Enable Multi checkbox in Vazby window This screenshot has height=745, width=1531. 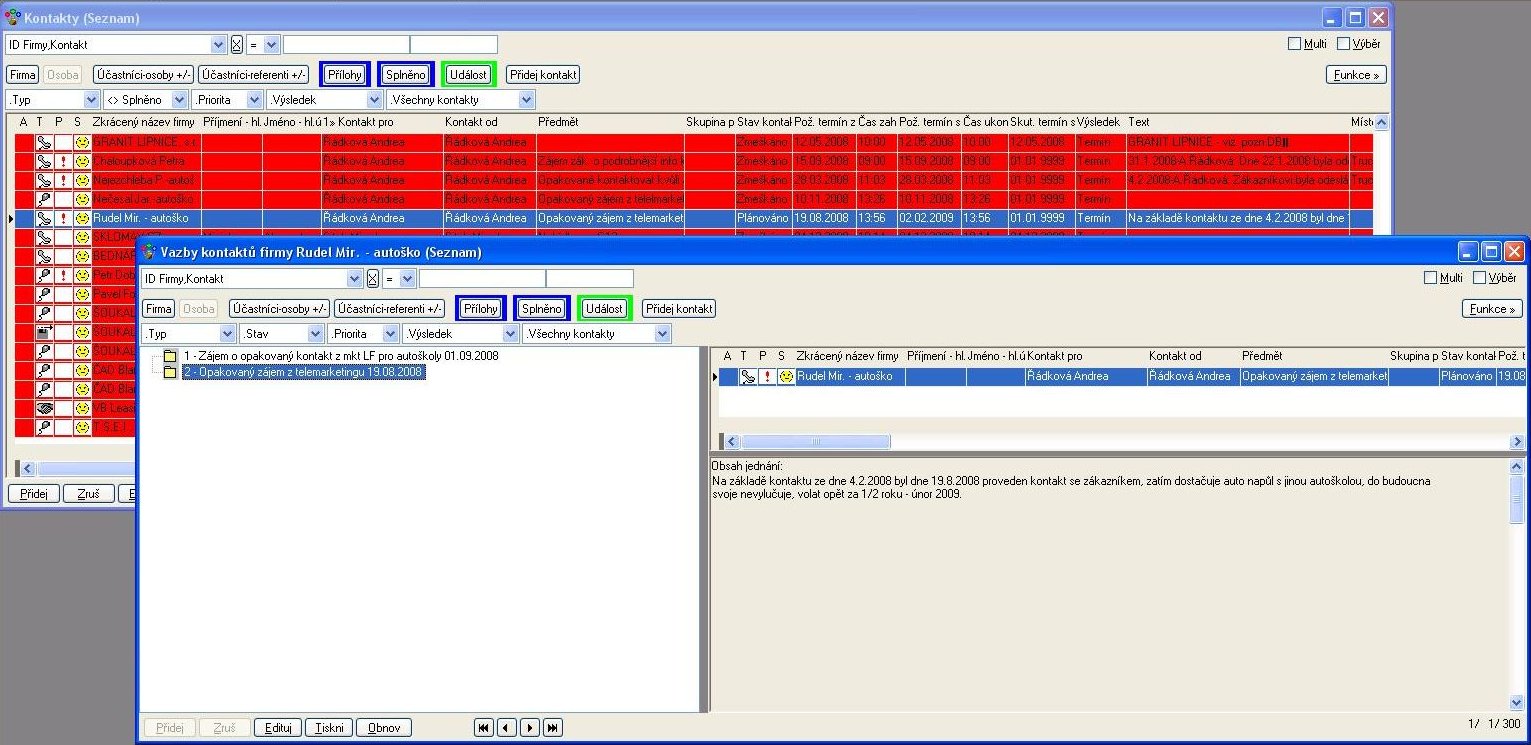tap(1430, 278)
